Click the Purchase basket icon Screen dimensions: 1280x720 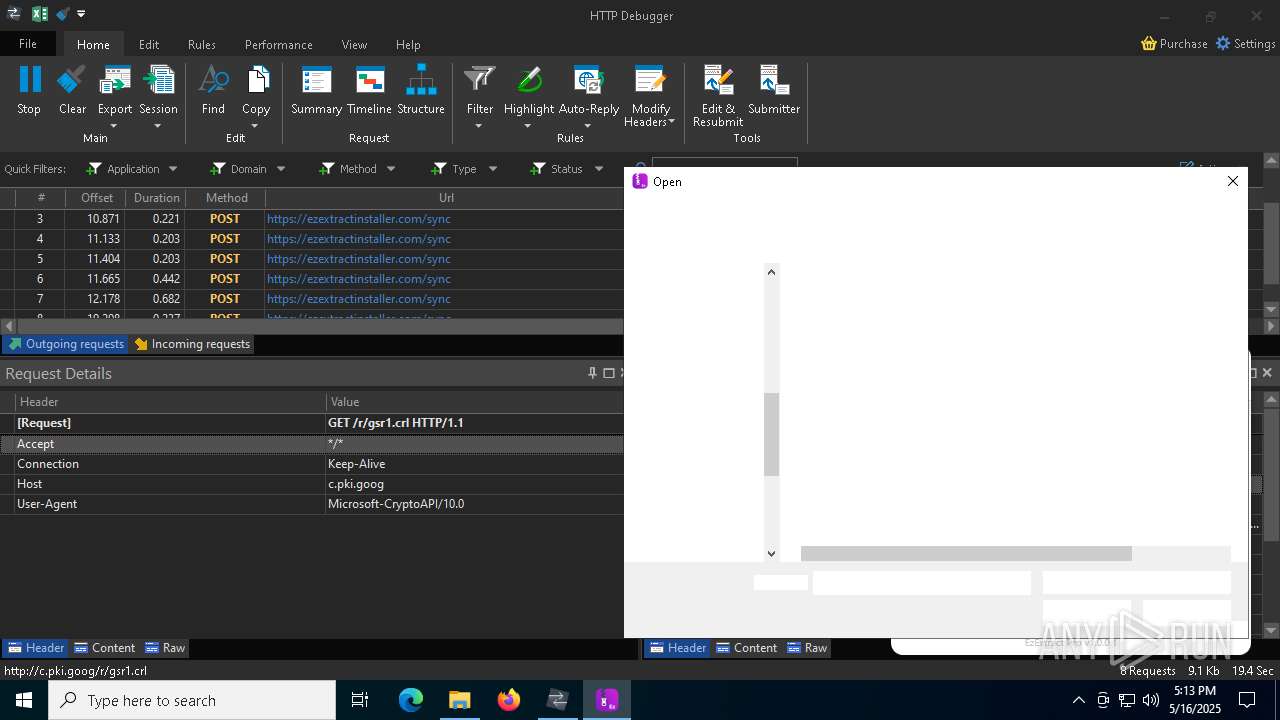point(1149,44)
